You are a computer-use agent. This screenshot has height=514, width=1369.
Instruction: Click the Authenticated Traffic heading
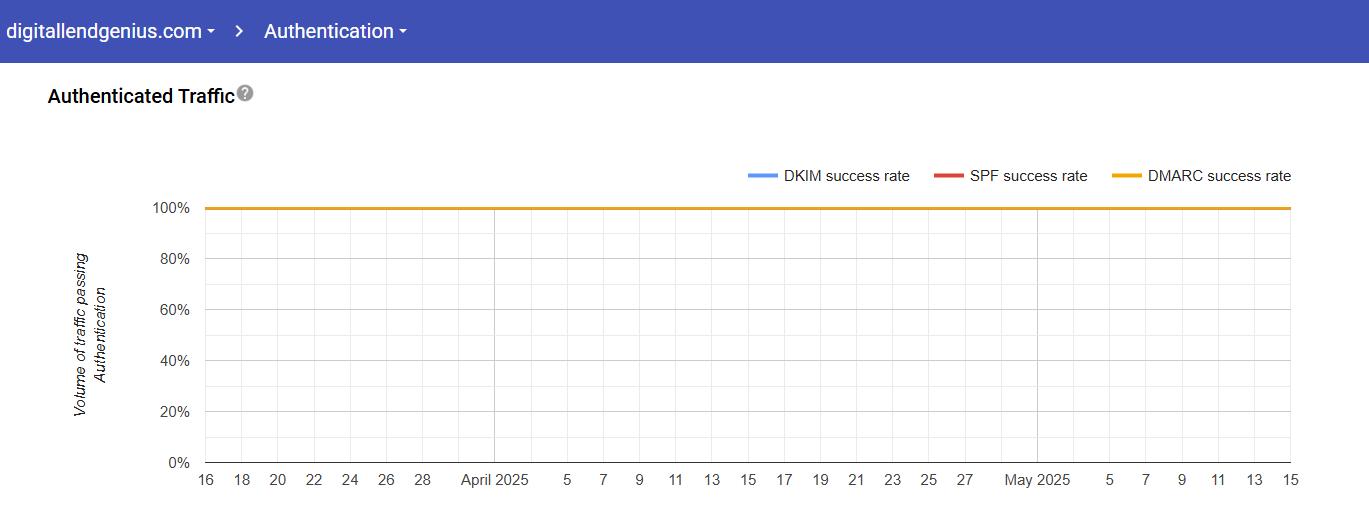coord(140,96)
